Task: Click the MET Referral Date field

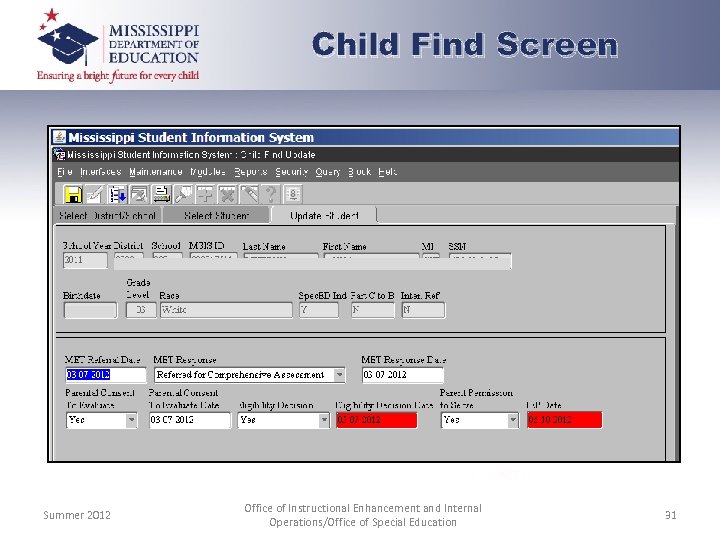Action: 106,375
